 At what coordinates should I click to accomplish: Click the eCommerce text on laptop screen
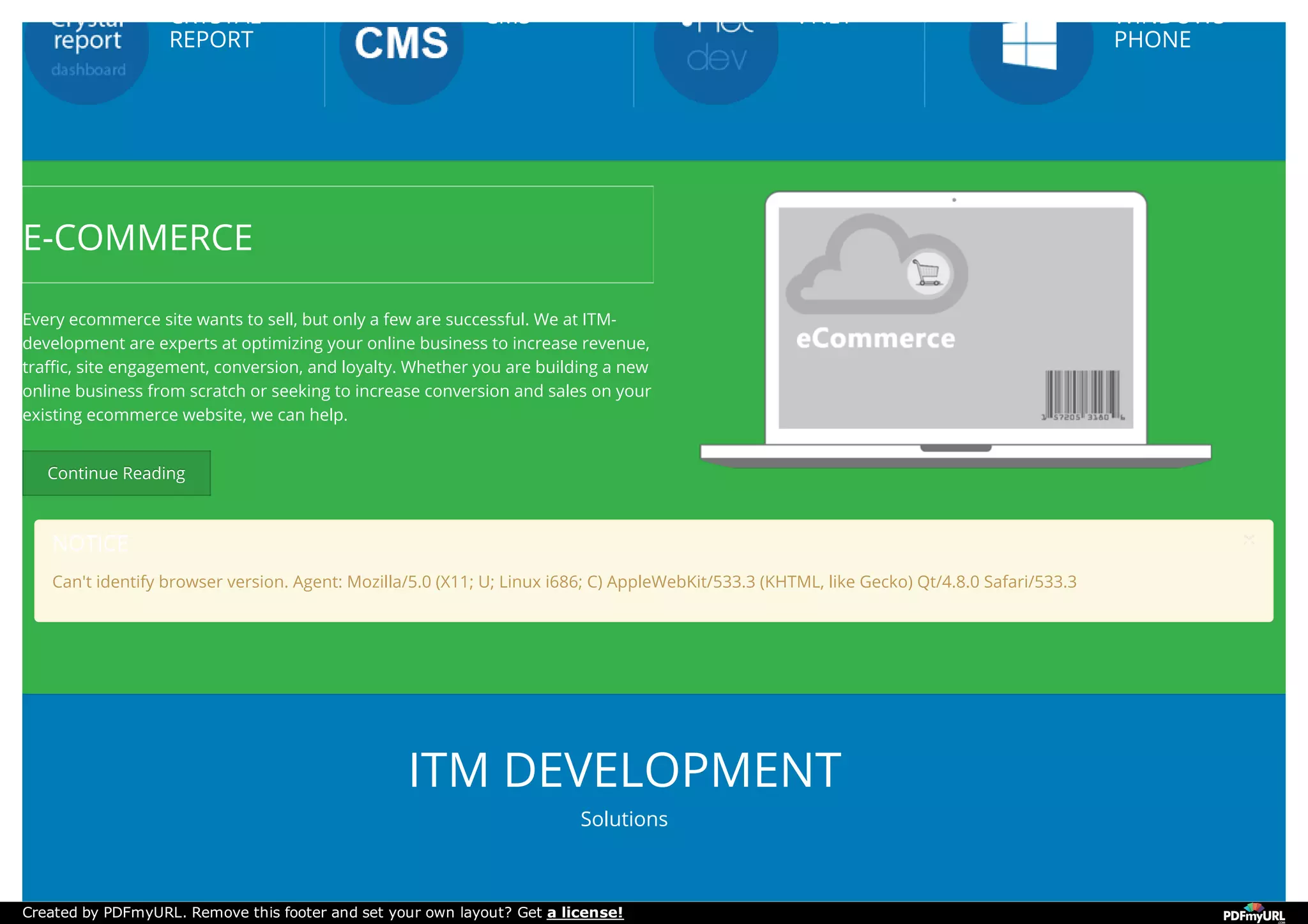[875, 339]
